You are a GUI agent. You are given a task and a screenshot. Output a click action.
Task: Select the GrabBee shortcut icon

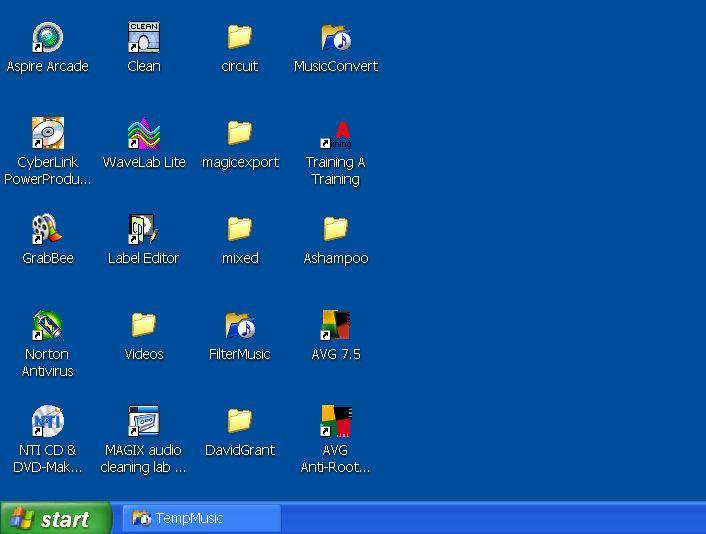[47, 230]
